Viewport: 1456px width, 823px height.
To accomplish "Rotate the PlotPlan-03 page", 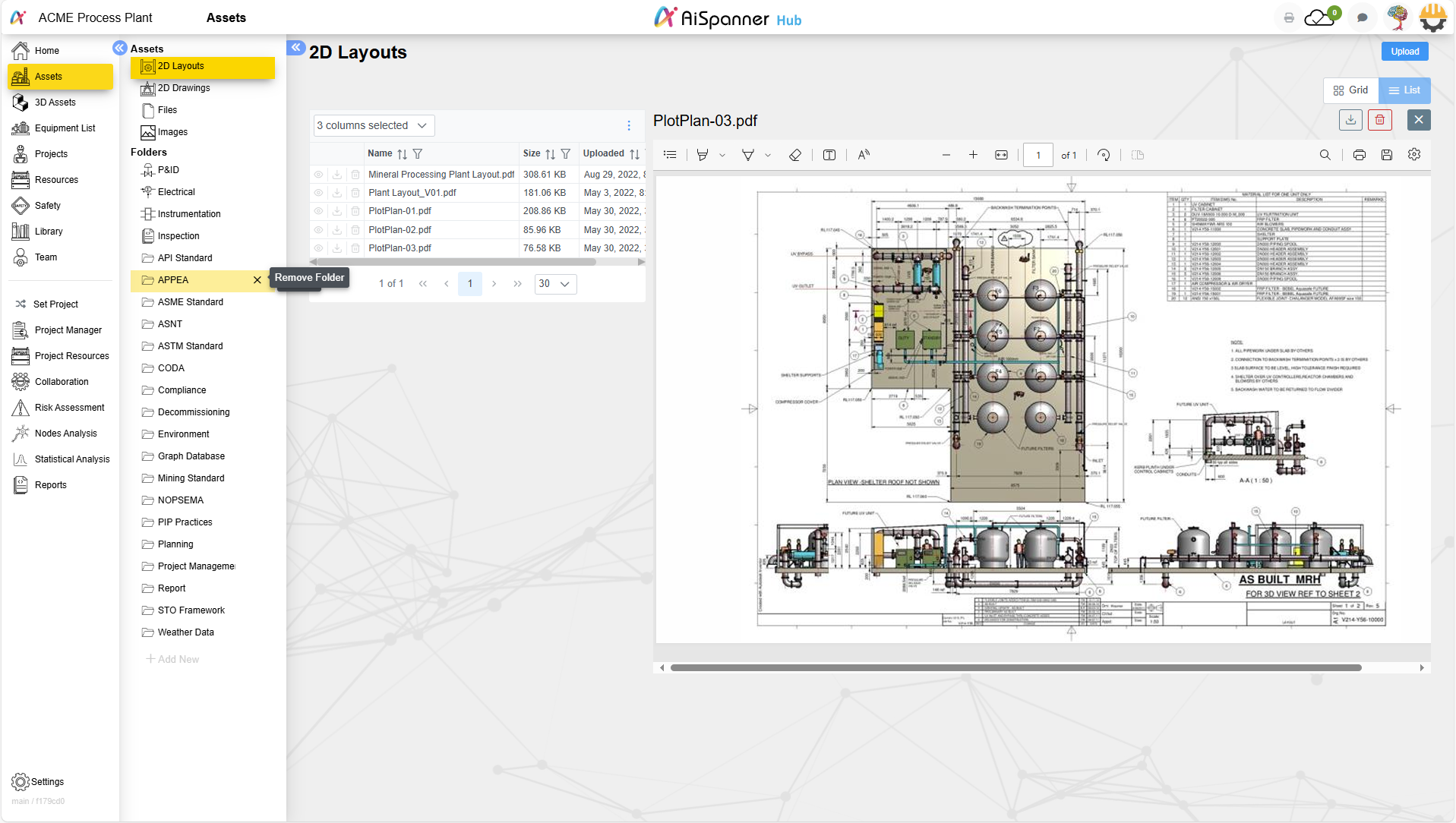I will point(1104,154).
